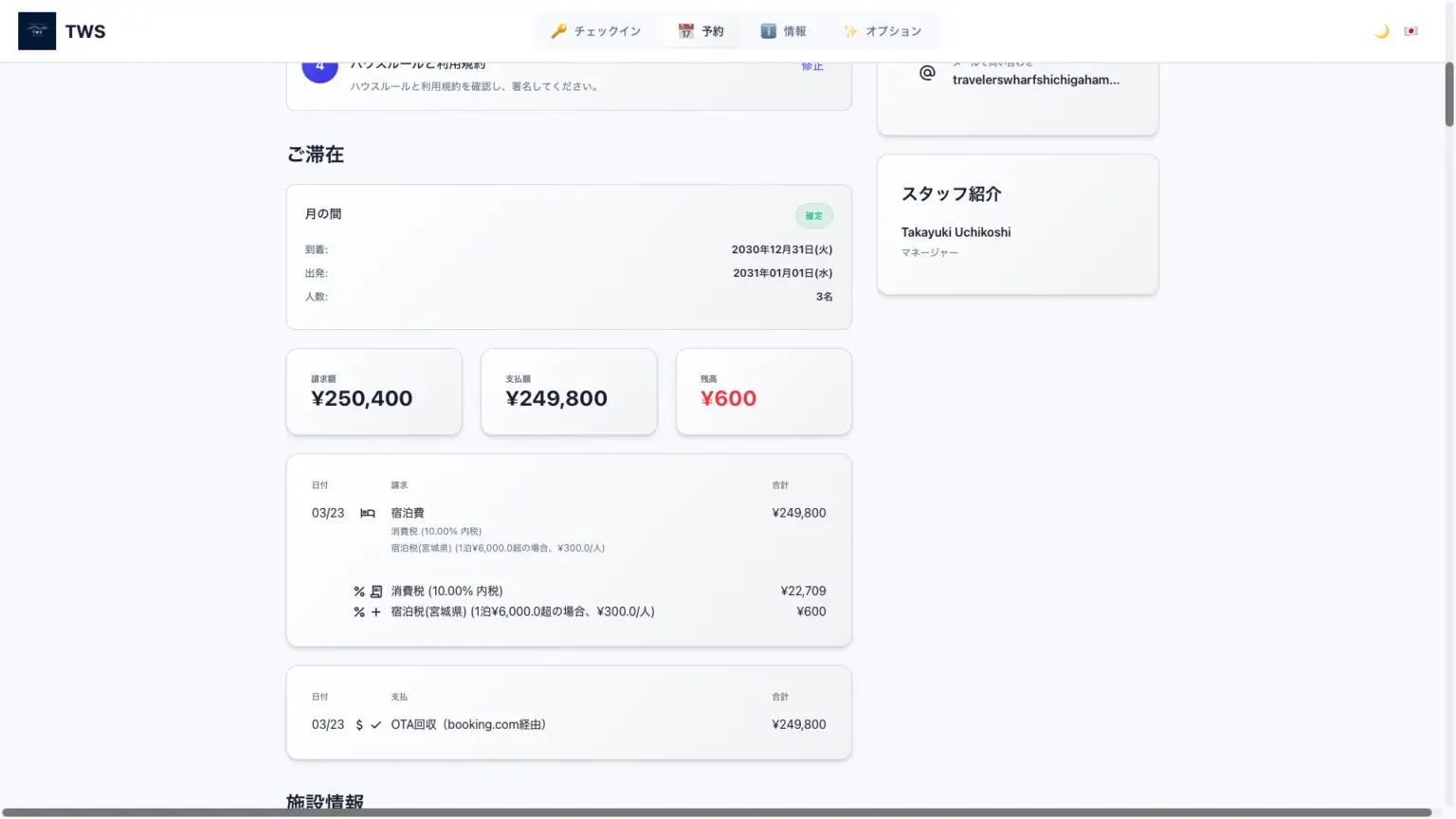Click the TWS logo image
This screenshot has height=819, width=1456.
click(37, 31)
